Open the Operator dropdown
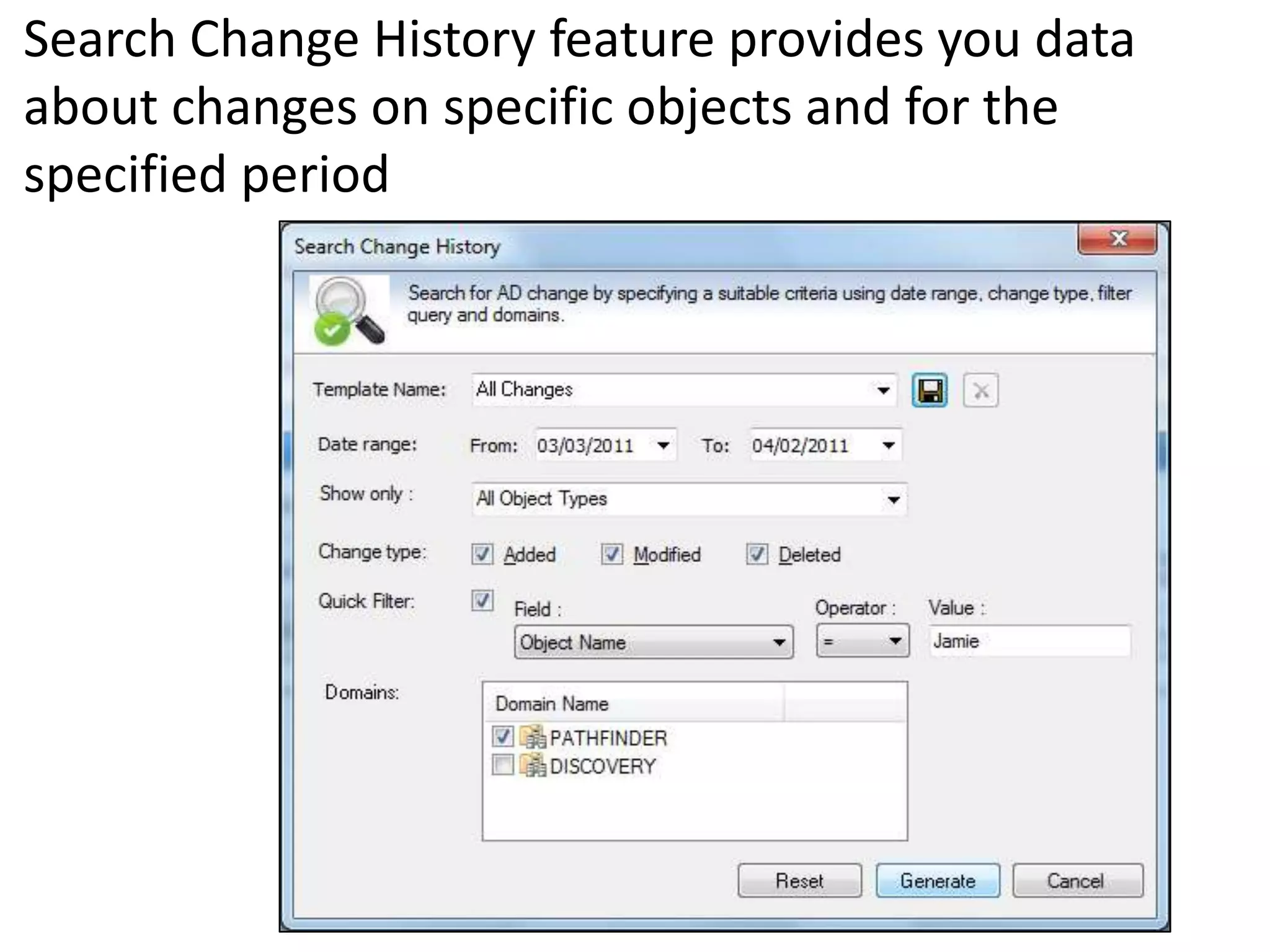The width and height of the screenshot is (1270, 952). pos(863,641)
